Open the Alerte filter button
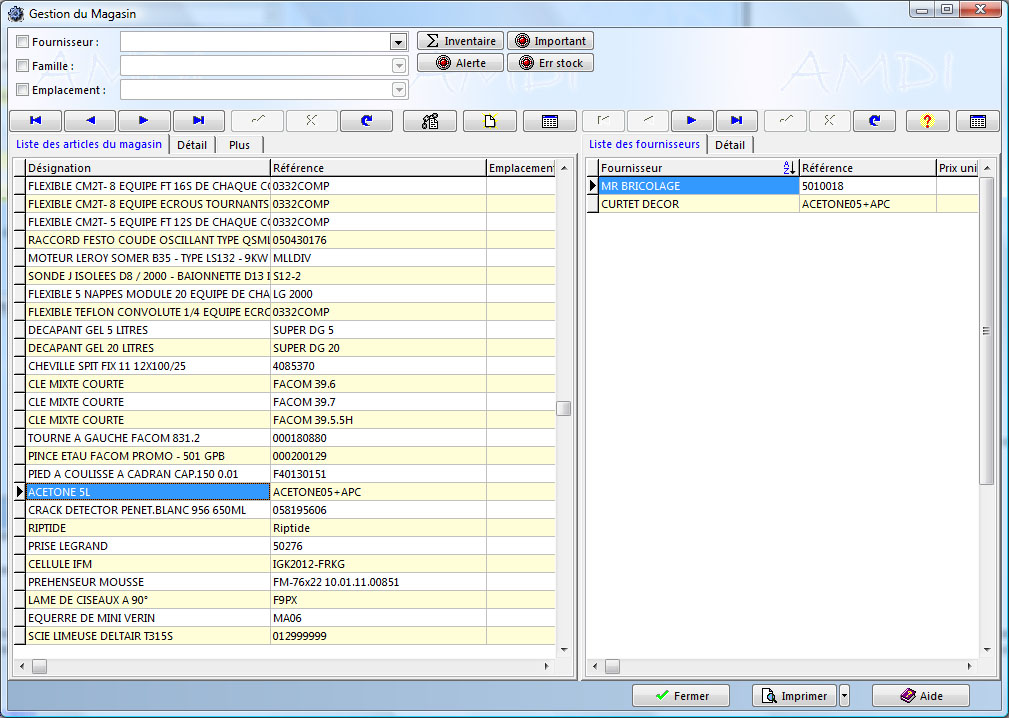Screen dimensions: 1009x718 pos(459,63)
